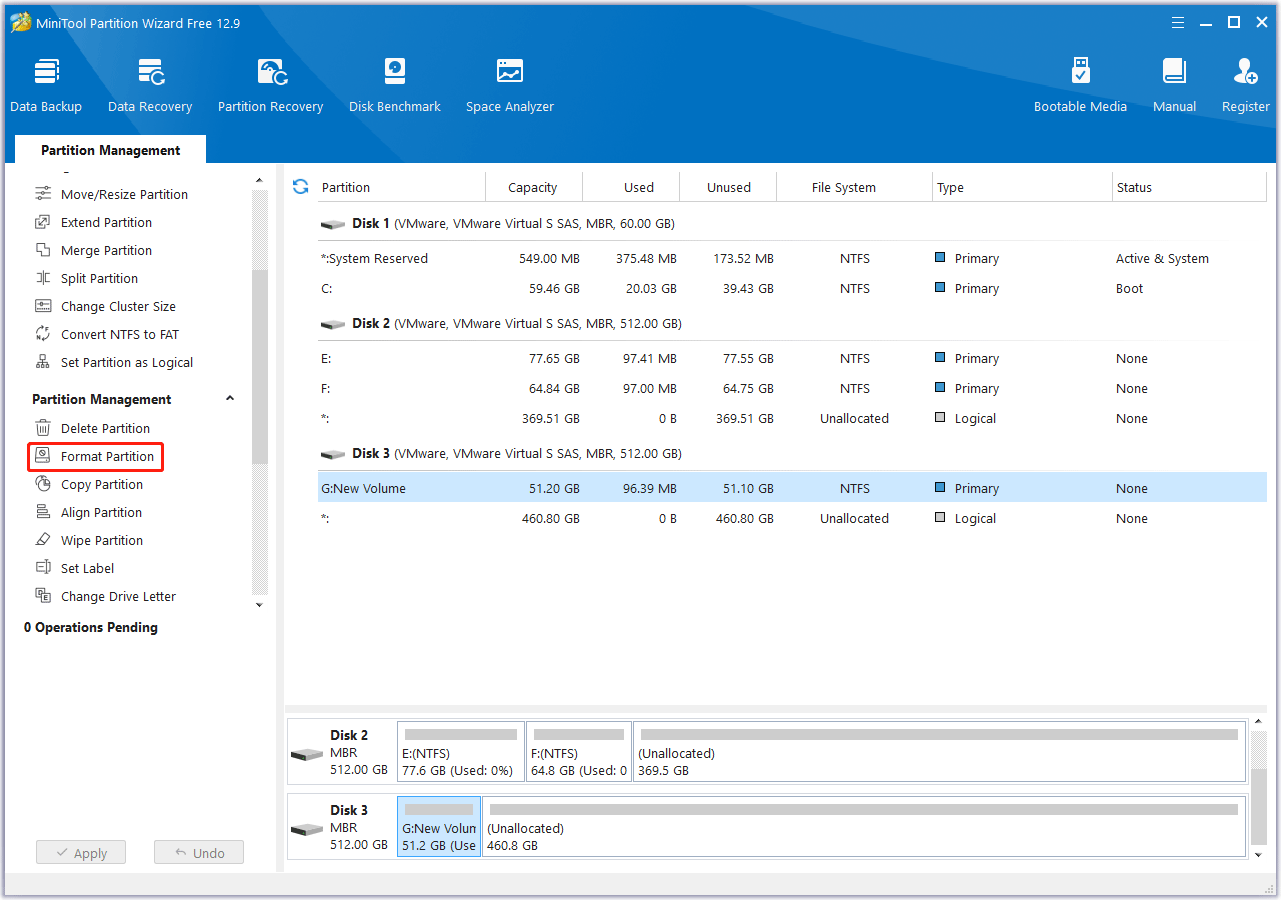Select the G:New Volume row
This screenshot has height=901, width=1281.
pos(792,488)
